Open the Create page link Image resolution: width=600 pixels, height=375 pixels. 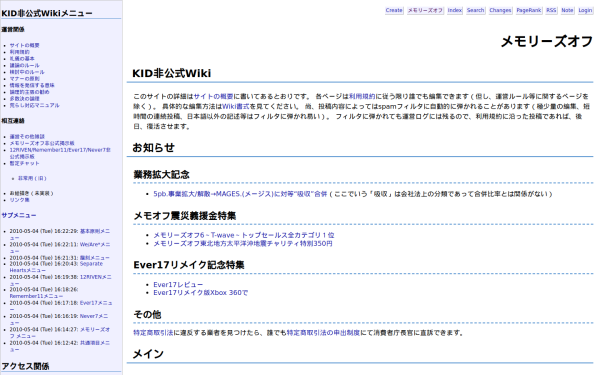coord(394,10)
